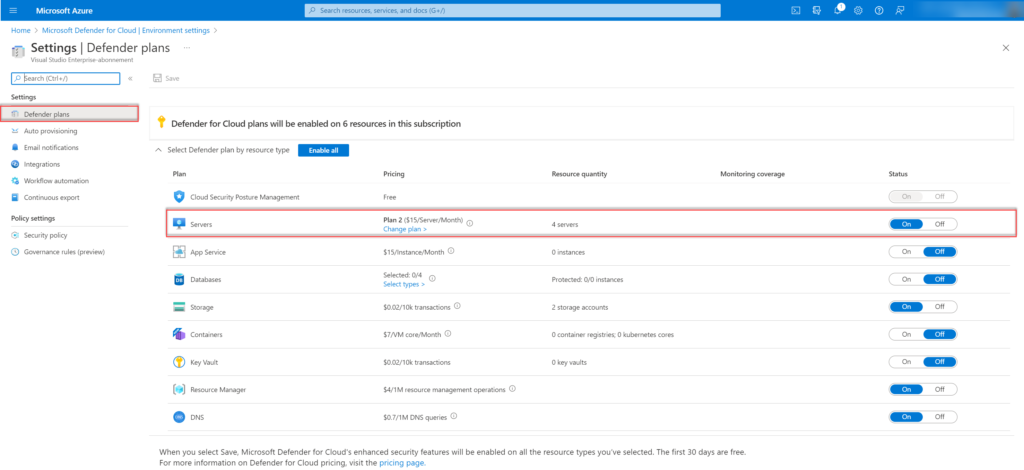Open the ellipsis more options next to Defender plans

pos(187,48)
